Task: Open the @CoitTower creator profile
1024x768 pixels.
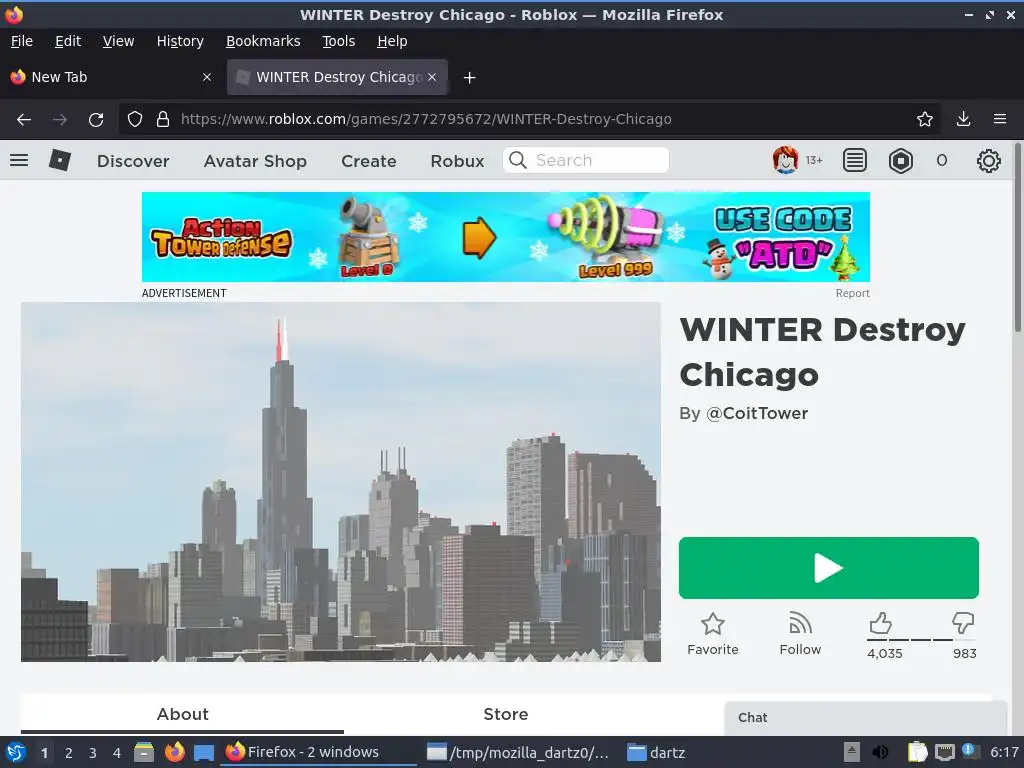Action: (757, 413)
